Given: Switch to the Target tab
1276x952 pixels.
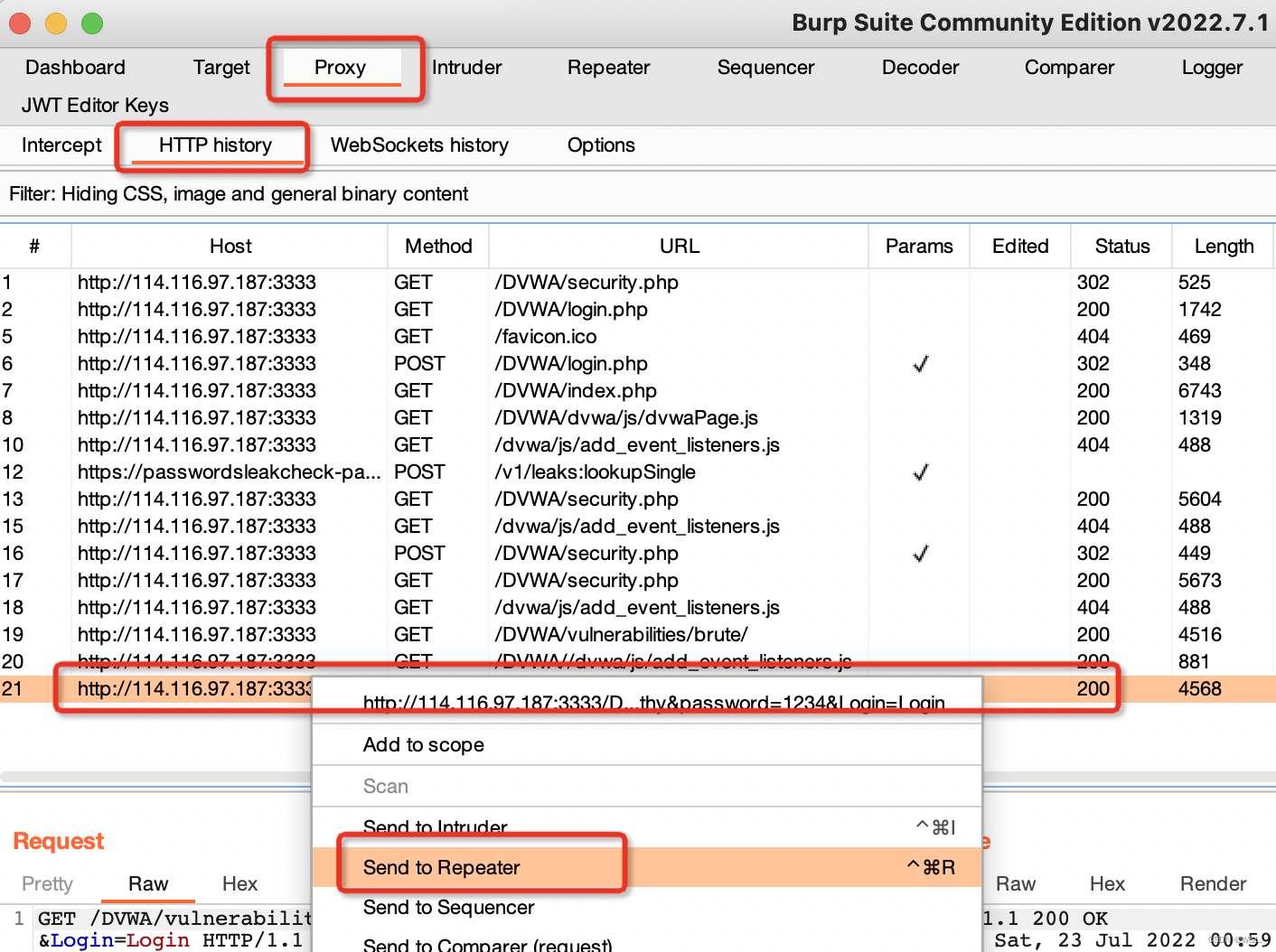Looking at the screenshot, I should (221, 68).
